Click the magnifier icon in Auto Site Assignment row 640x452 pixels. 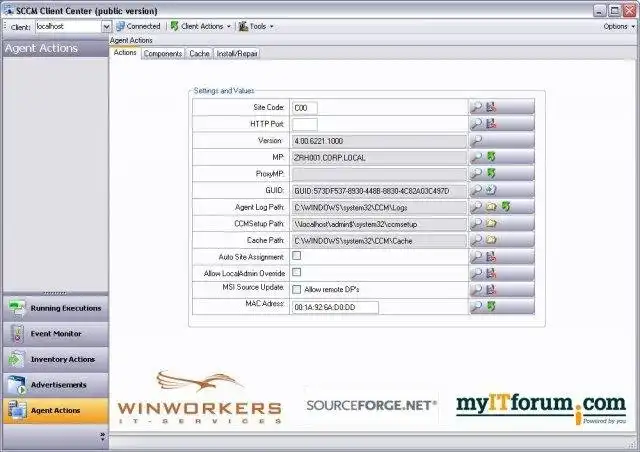pos(476,257)
